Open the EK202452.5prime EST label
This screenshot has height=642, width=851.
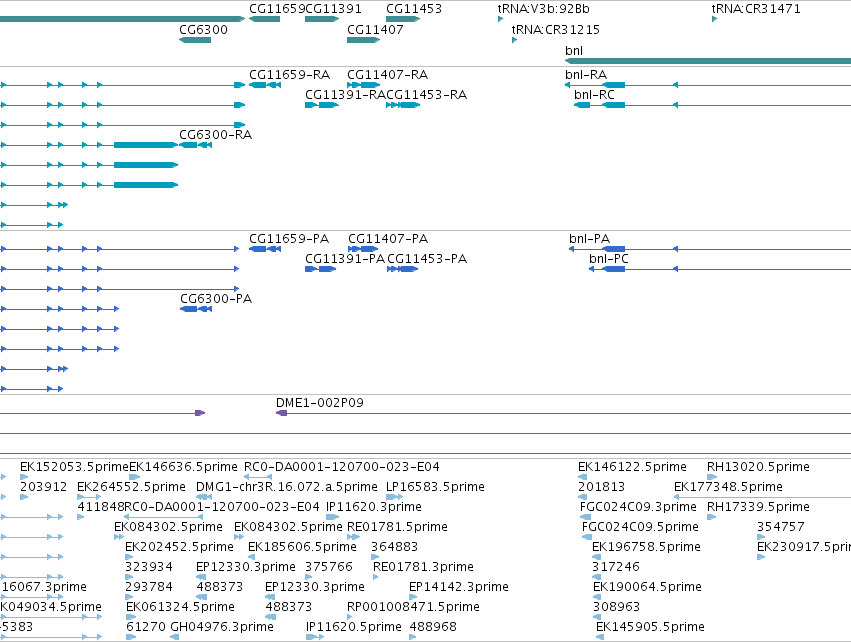(180, 547)
